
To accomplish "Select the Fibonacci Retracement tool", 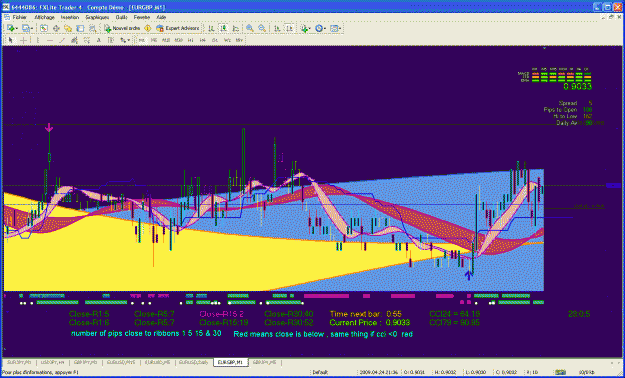I will (x=86, y=40).
